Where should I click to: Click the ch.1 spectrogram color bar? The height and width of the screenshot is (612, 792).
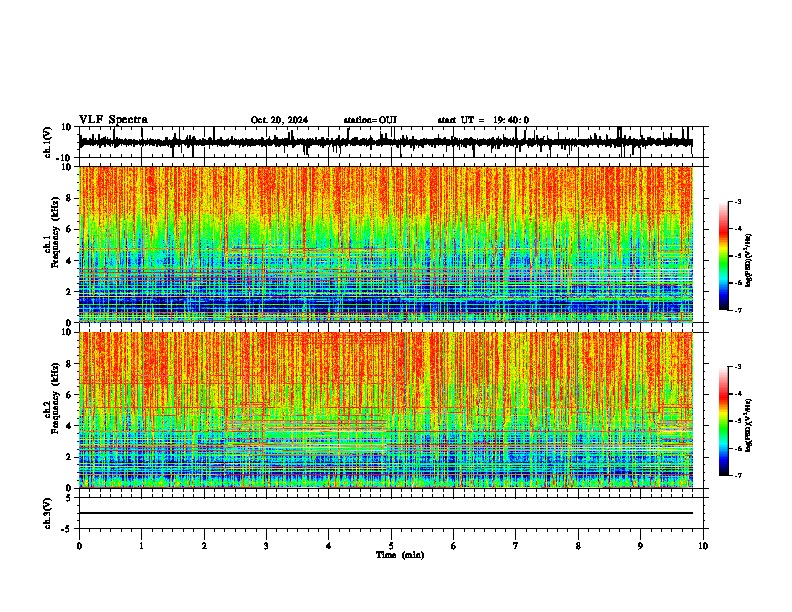tap(724, 256)
